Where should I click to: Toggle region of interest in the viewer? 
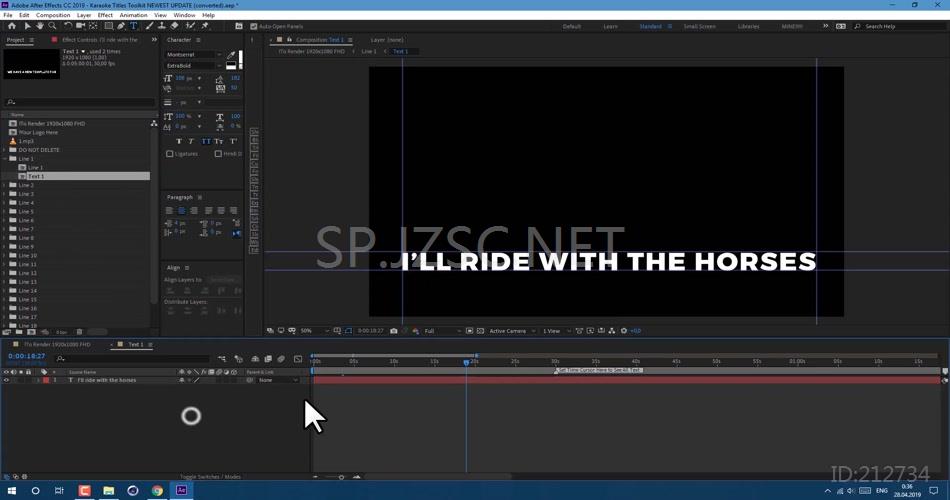pos(470,331)
